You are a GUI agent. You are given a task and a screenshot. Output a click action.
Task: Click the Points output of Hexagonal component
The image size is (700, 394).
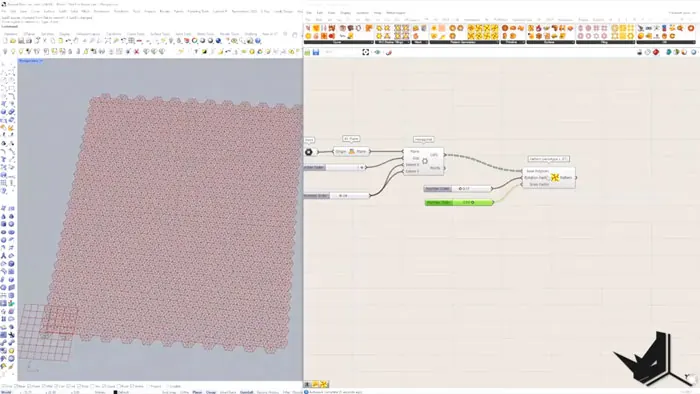[x=435, y=168]
